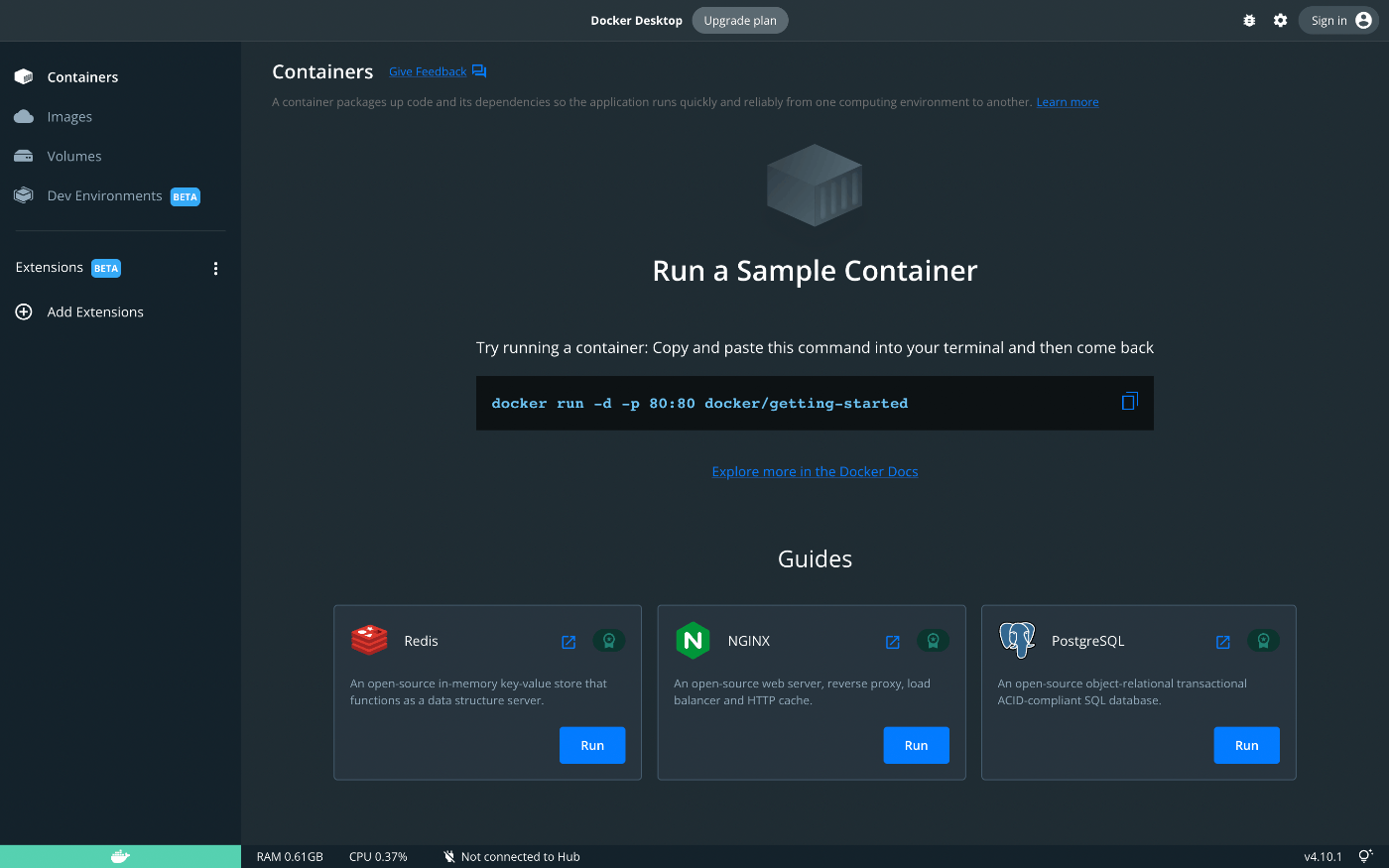Open the troubleshoot bug icon
1389x868 pixels.
[x=1249, y=21]
